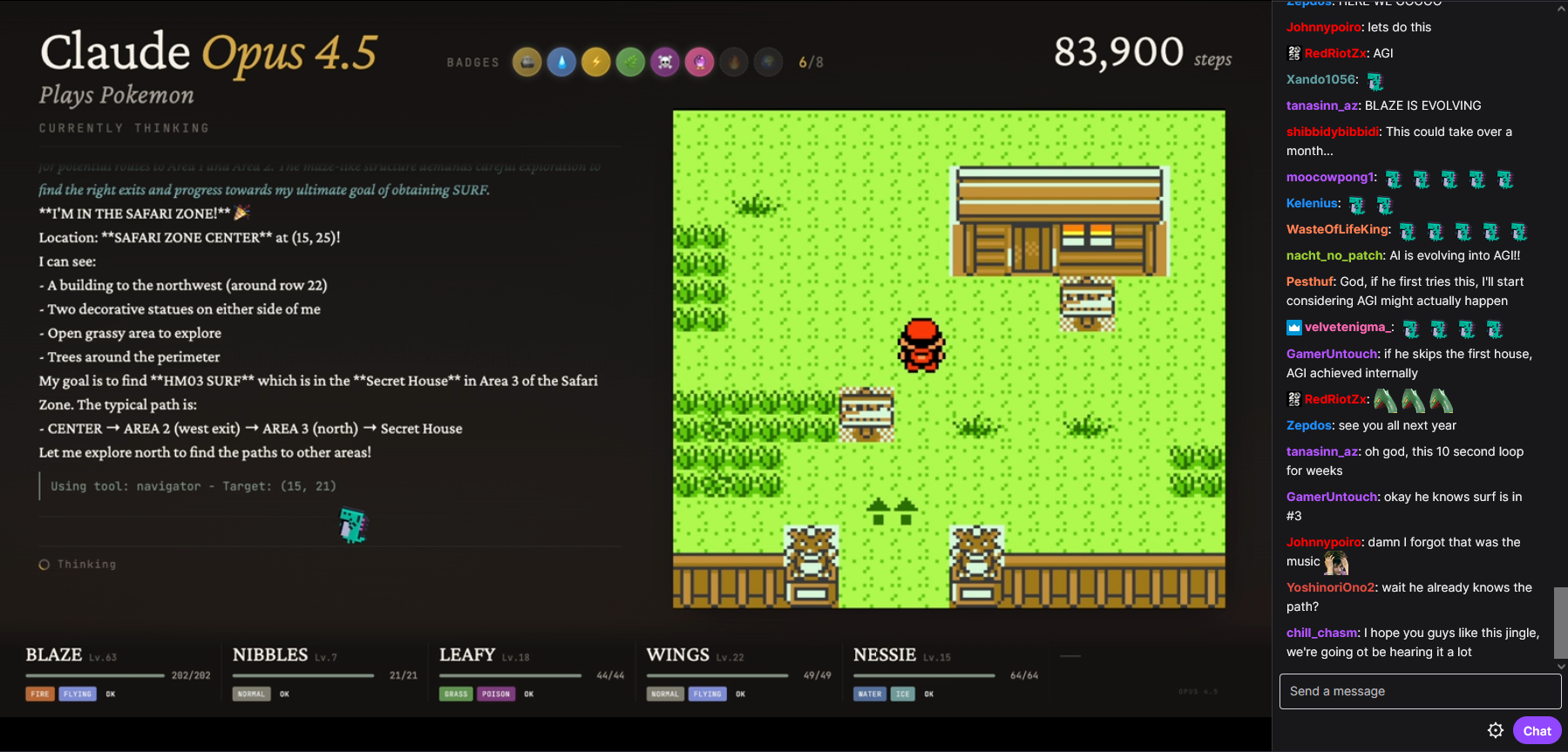Viewport: 1568px width, 752px height.
Task: Open shibbidybibbidi's username link
Action: coord(1333,132)
